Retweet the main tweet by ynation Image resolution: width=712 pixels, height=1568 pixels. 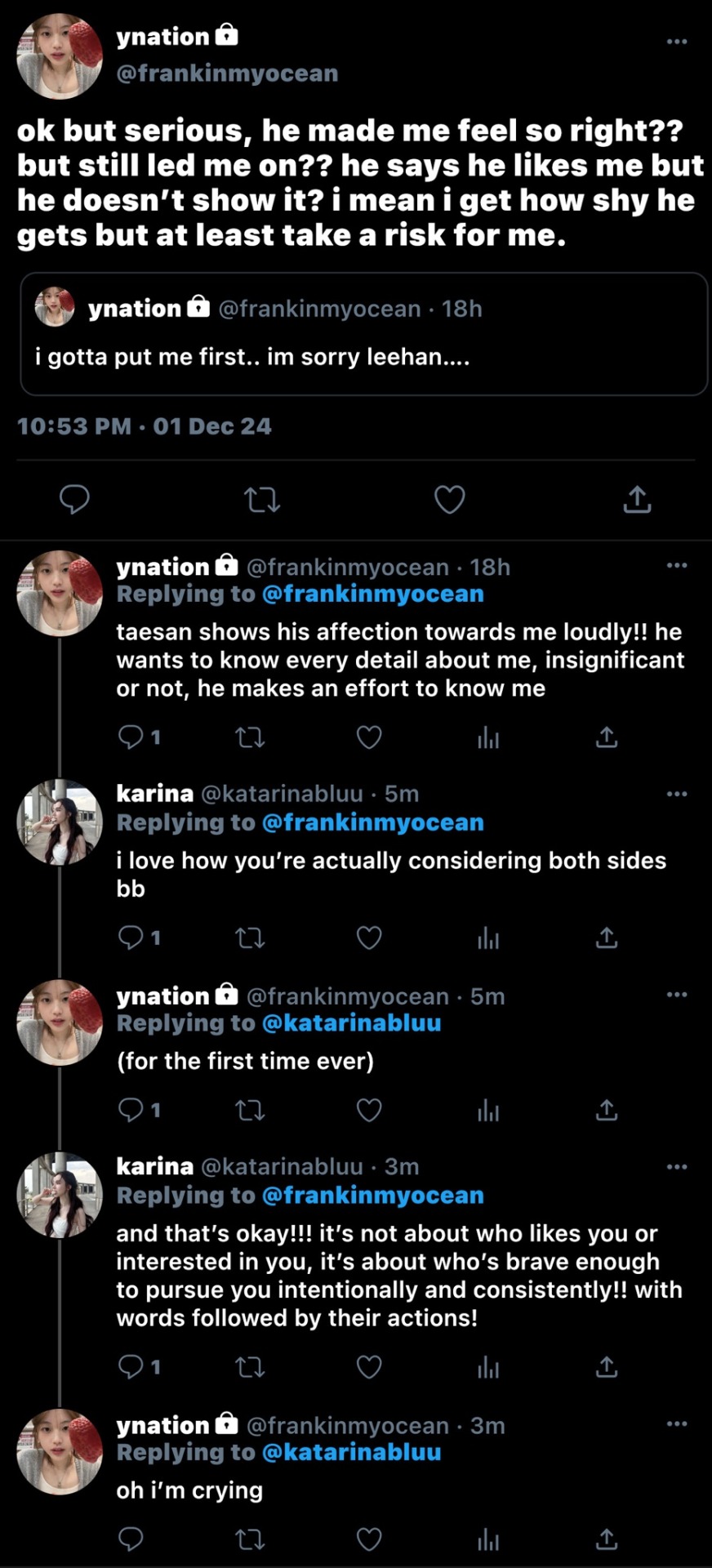pyautogui.click(x=262, y=499)
